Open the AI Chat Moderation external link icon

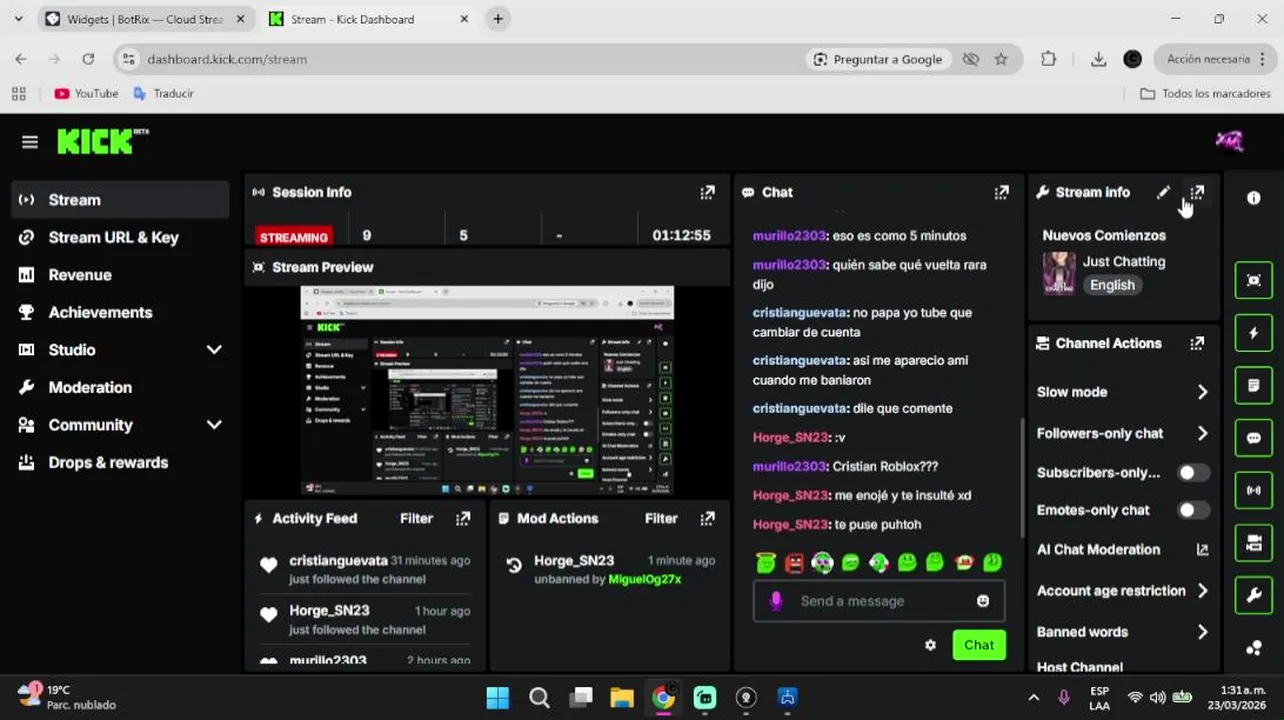click(1202, 549)
